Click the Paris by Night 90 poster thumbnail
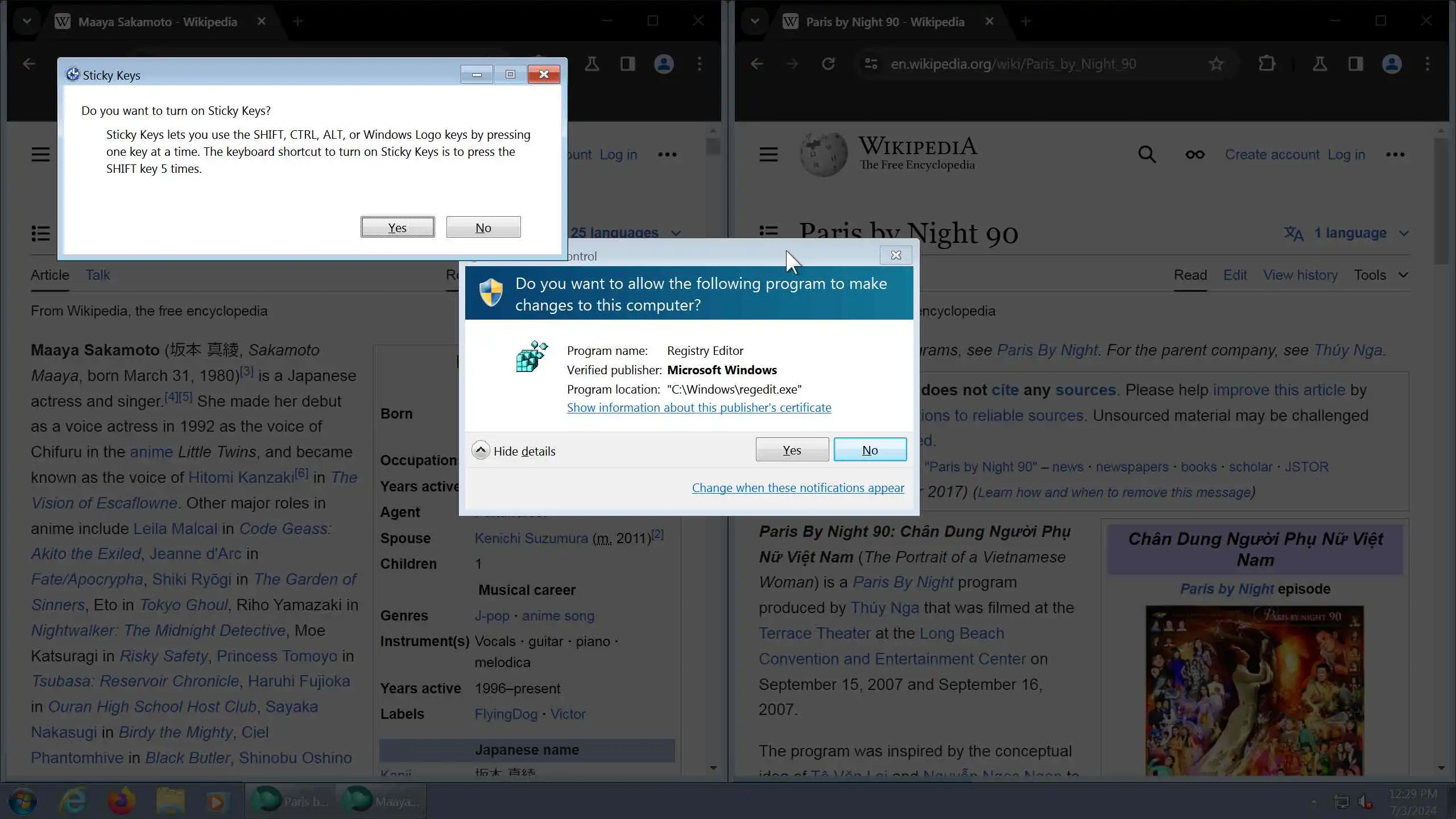The height and width of the screenshot is (819, 1456). tap(1254, 690)
